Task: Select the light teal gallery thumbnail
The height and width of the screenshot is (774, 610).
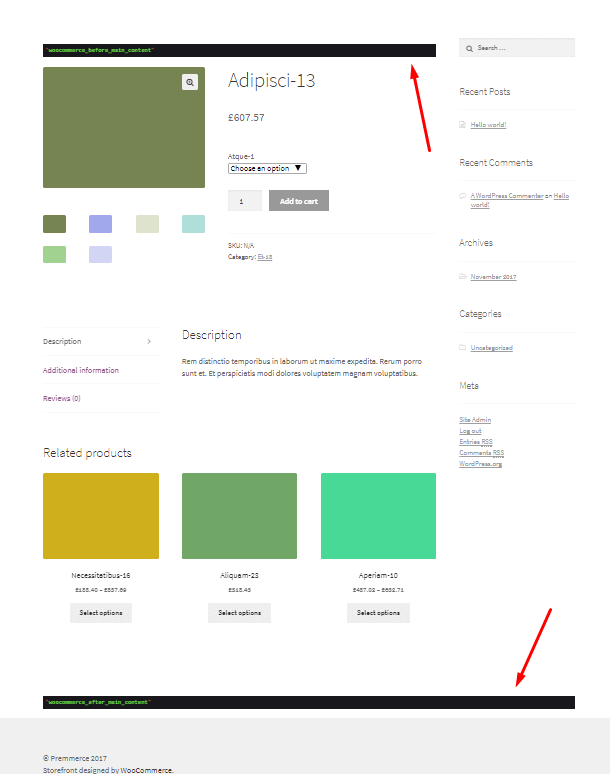Action: tap(193, 224)
